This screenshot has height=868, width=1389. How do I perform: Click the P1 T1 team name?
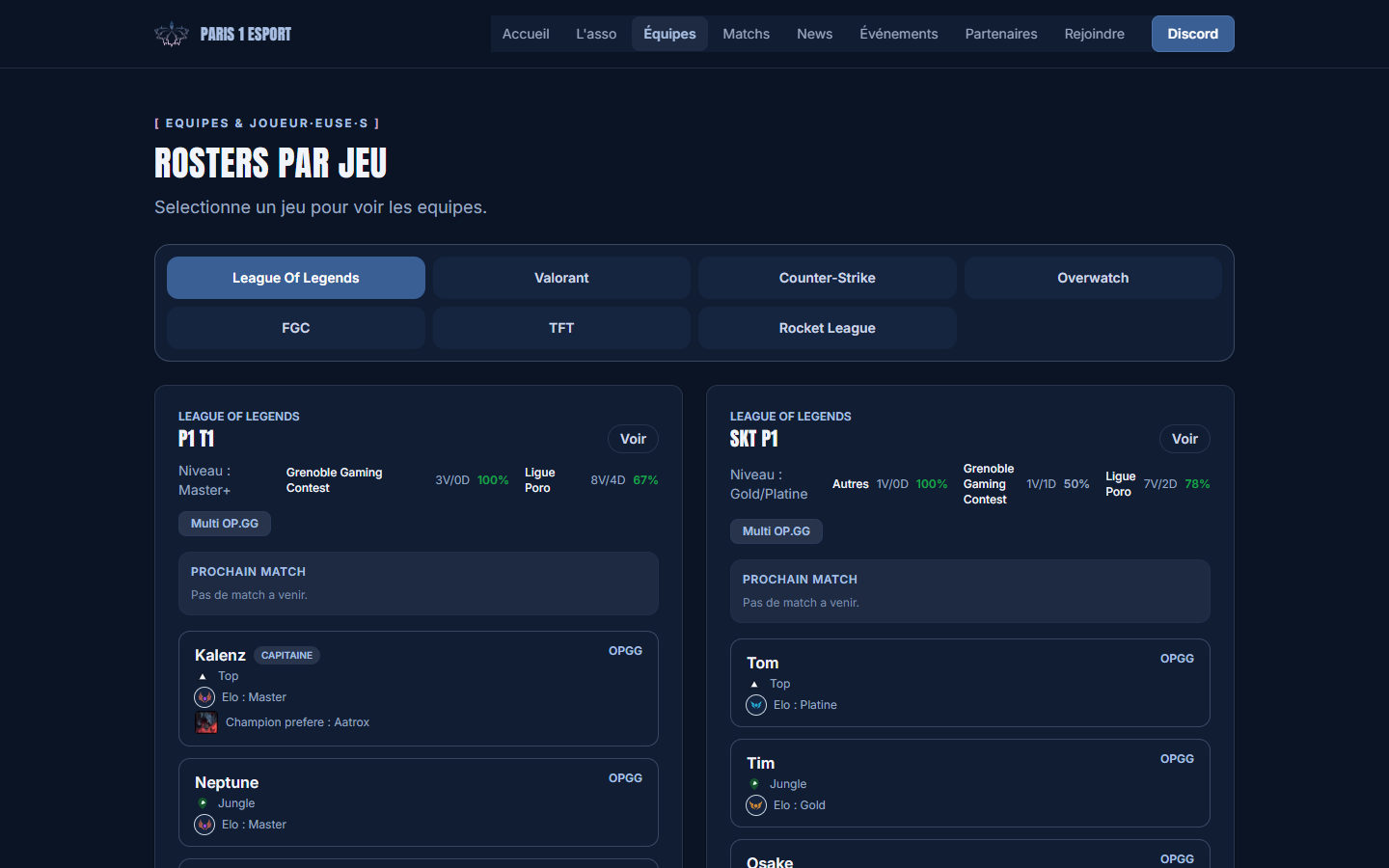tap(197, 439)
